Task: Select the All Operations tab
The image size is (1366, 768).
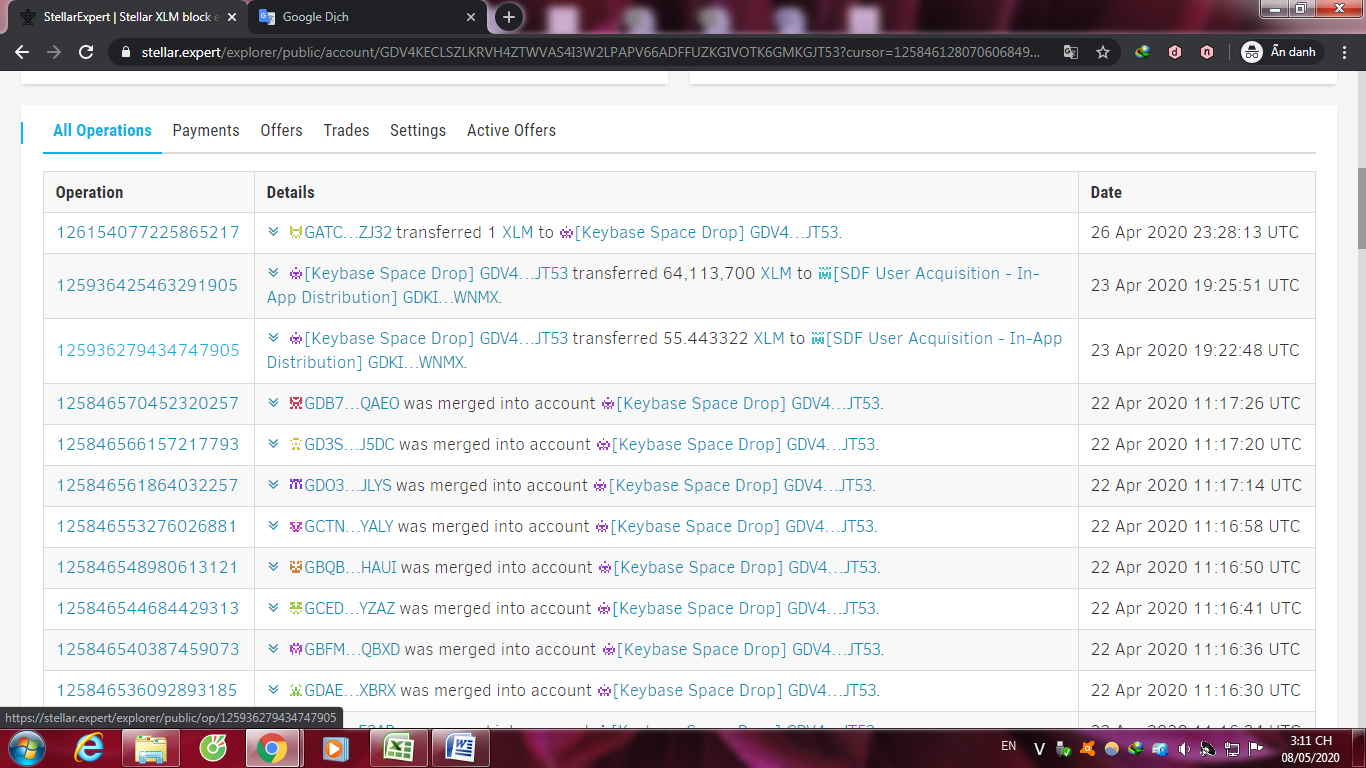Action: coord(102,130)
